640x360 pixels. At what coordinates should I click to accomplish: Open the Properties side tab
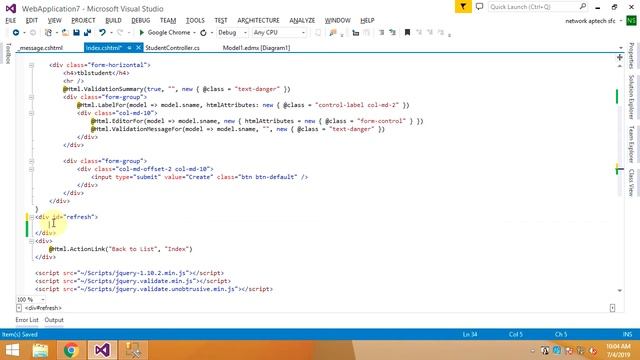click(x=631, y=56)
